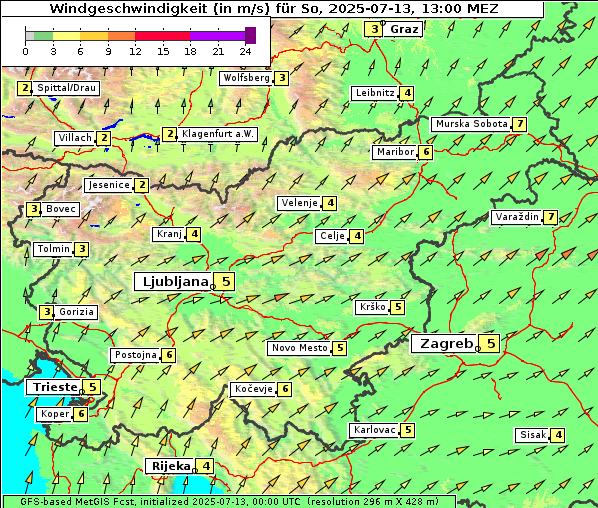Click the red 12-18 legend color band
598x508 pixels.
coord(162,36)
